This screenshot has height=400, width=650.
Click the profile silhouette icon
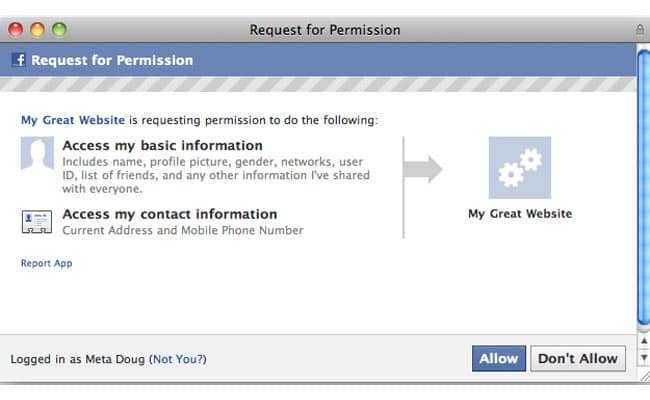(37, 155)
